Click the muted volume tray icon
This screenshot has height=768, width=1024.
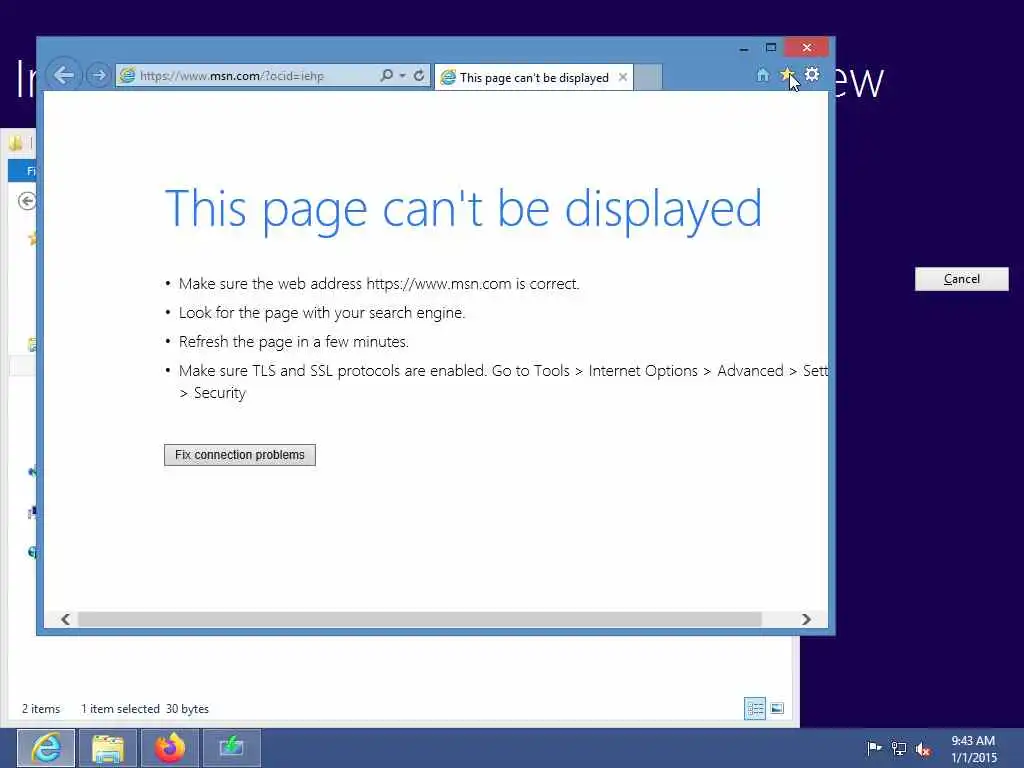[x=923, y=750]
